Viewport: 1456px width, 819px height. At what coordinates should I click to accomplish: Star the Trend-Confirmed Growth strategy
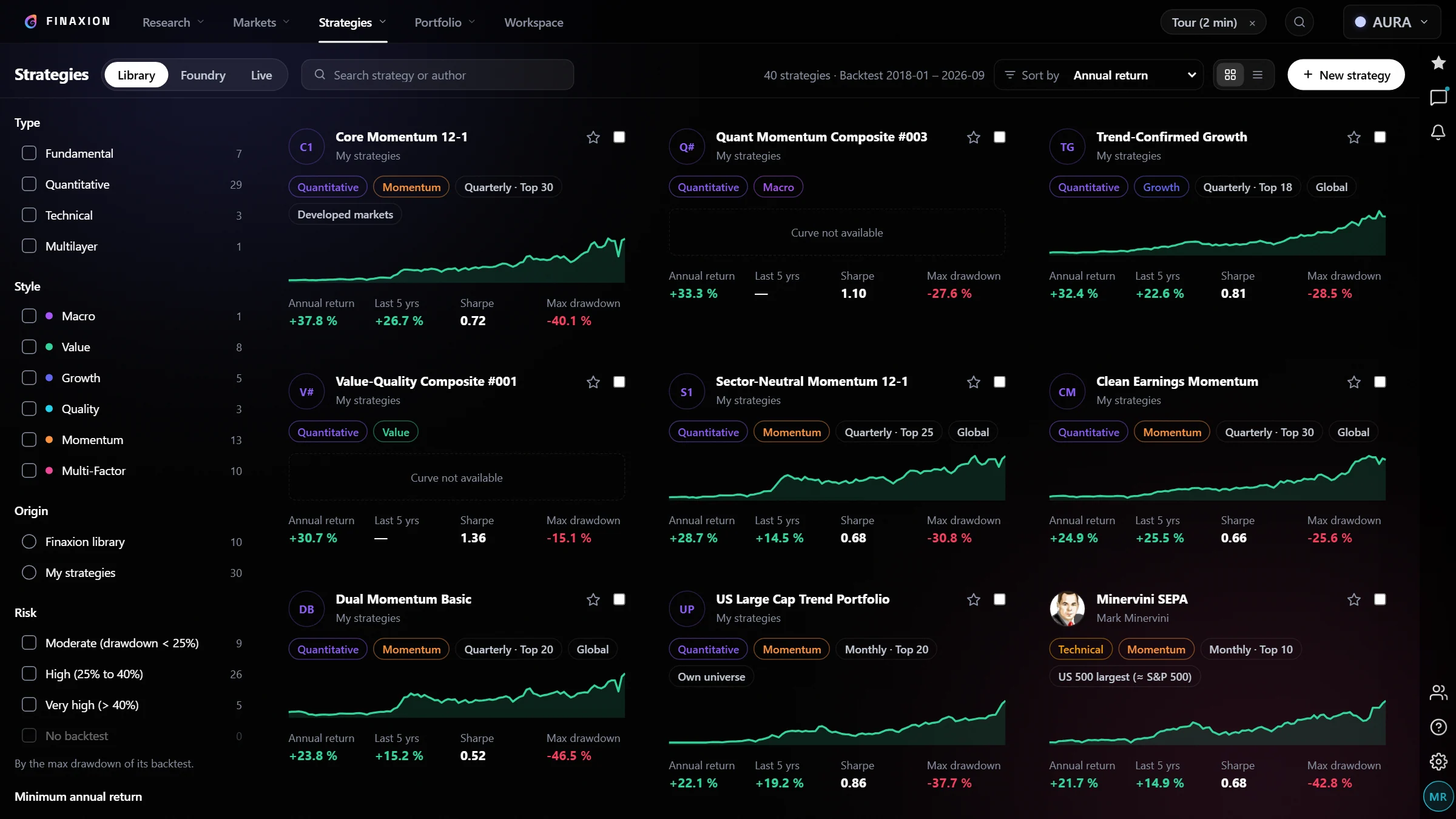[x=1354, y=137]
